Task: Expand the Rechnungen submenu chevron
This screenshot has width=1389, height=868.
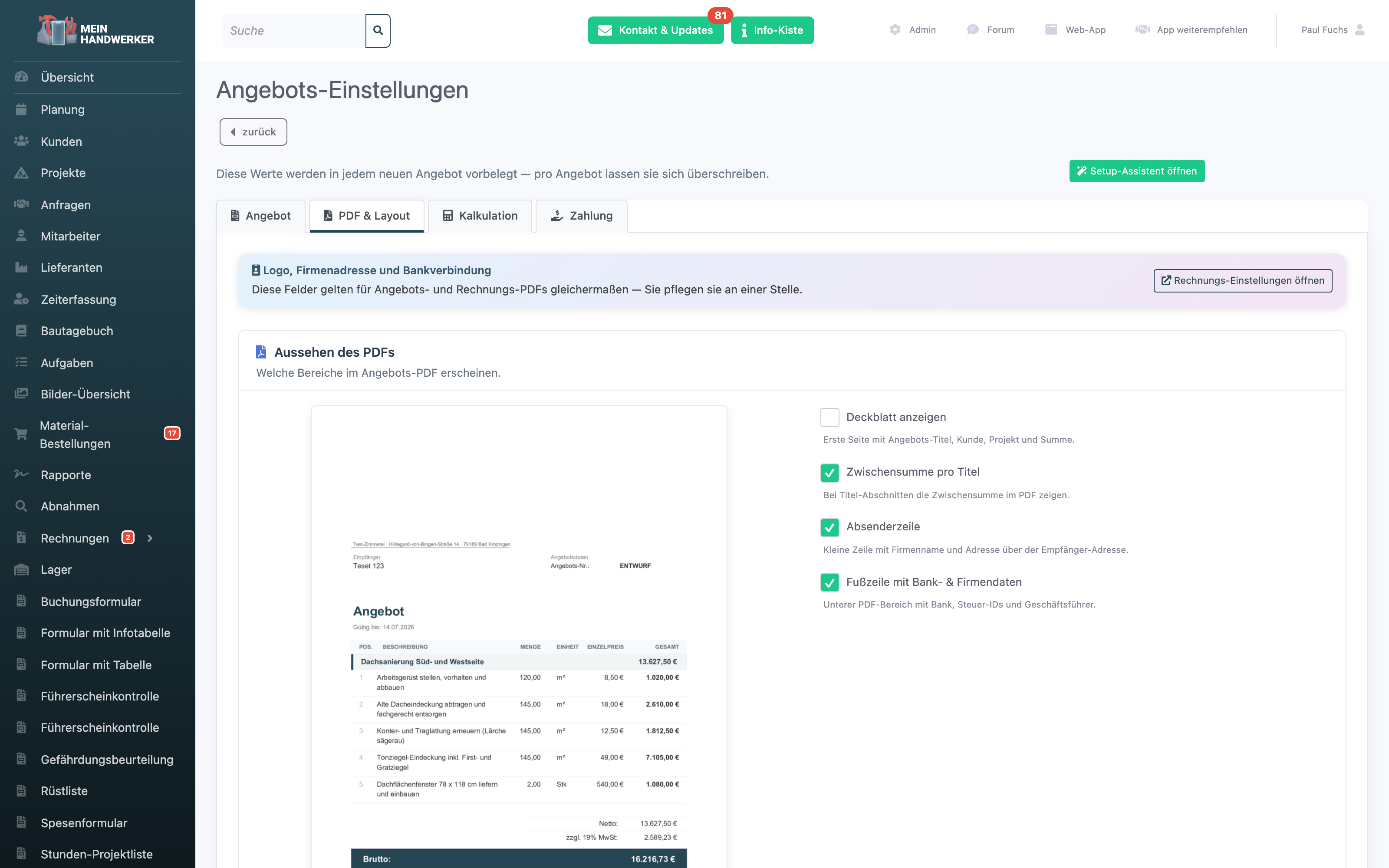Action: 150,539
